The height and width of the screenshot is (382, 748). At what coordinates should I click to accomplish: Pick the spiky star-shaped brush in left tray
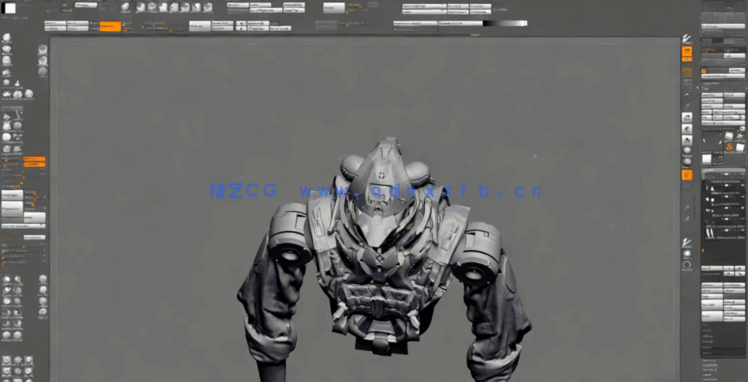coord(7,95)
